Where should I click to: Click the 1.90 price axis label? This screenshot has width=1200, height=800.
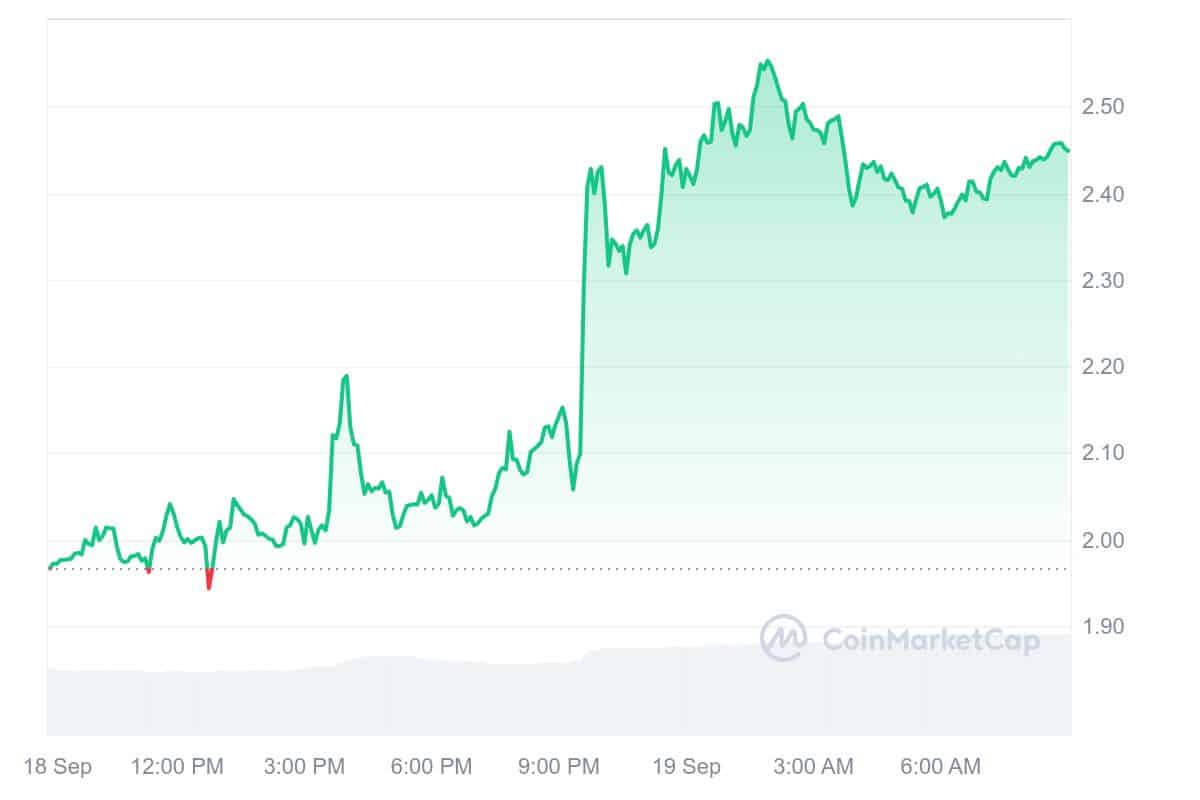(x=1106, y=627)
